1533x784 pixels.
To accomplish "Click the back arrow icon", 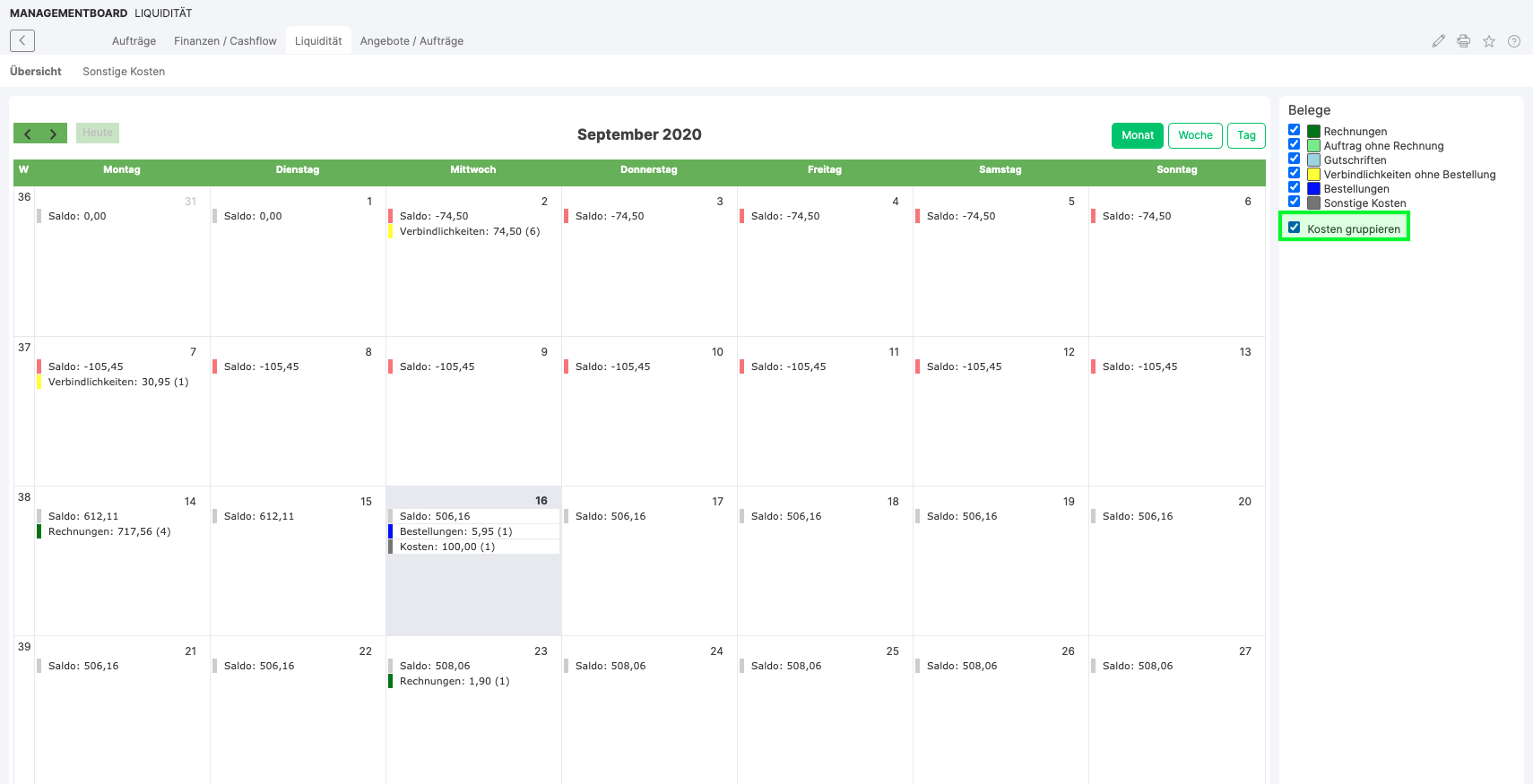I will (x=22, y=40).
